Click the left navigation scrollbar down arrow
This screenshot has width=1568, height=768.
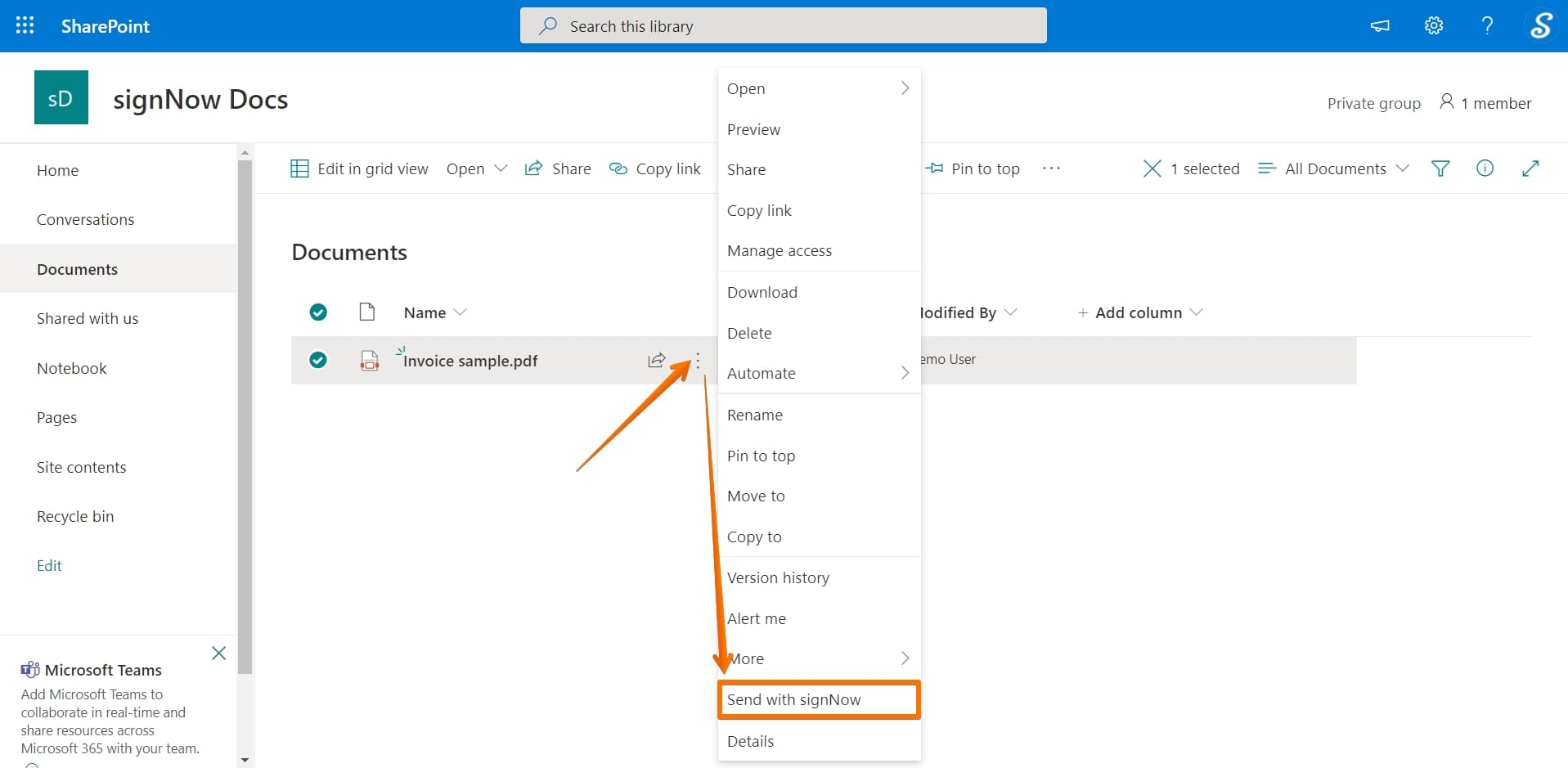point(245,761)
